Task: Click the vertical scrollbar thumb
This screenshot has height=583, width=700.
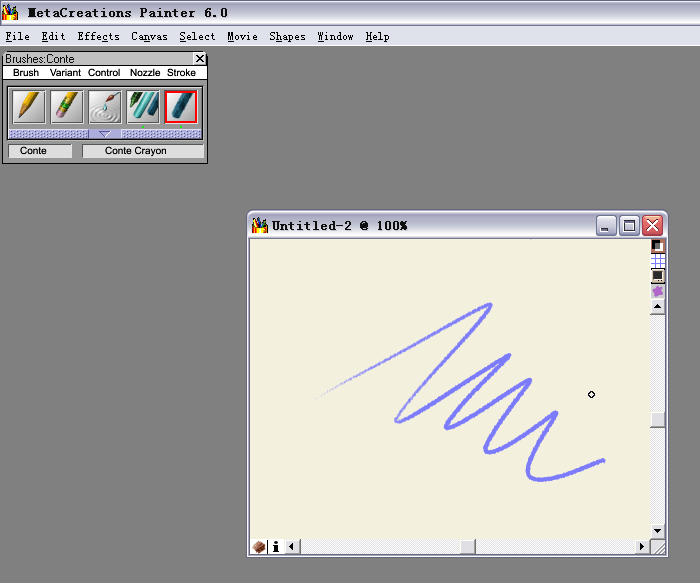Action: [x=658, y=420]
